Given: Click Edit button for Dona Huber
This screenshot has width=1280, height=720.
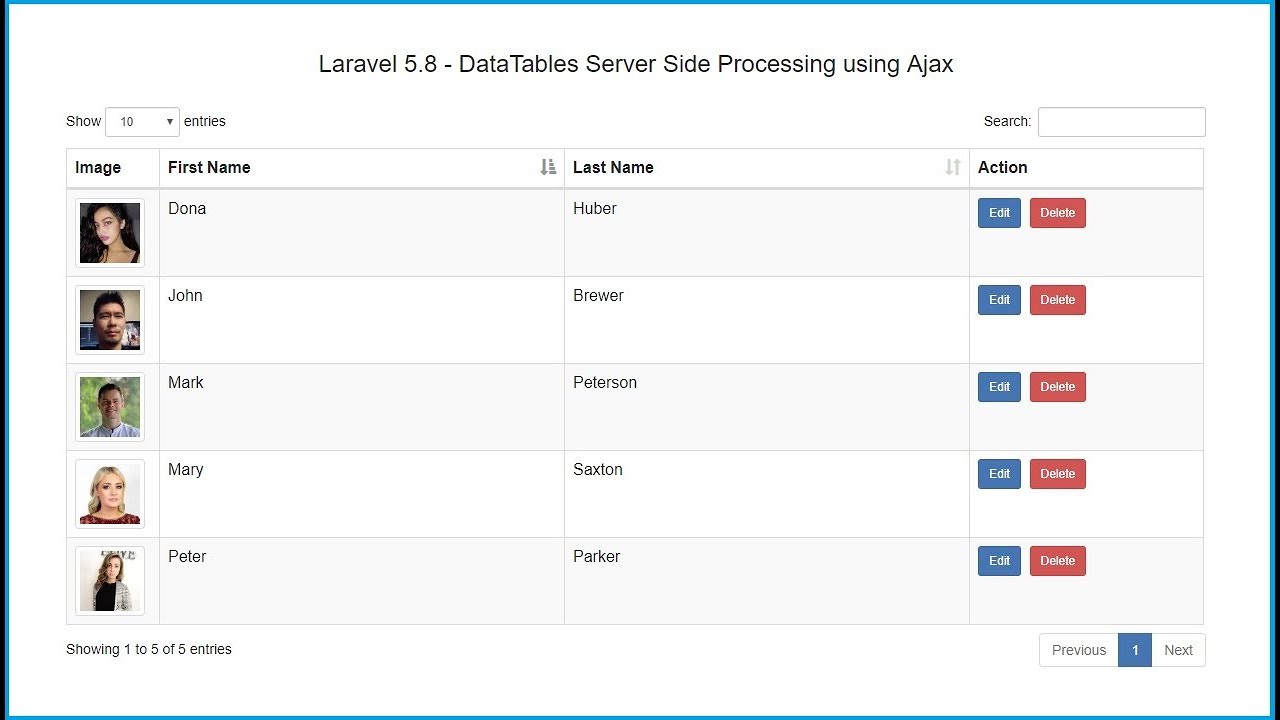Looking at the screenshot, I should [x=999, y=213].
